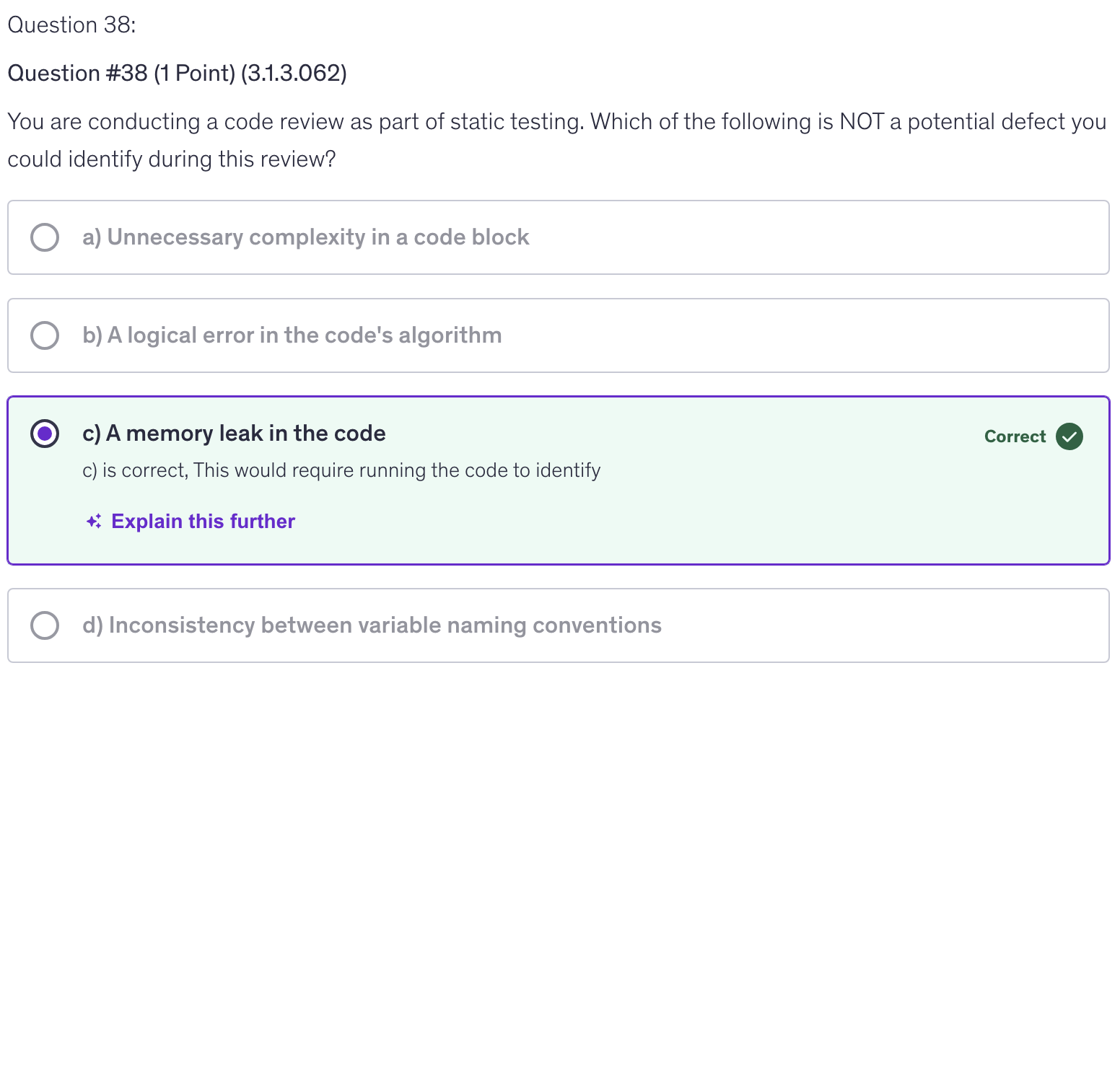
Task: Click the '(3.1.3.062)' reference code
Action: click(294, 74)
